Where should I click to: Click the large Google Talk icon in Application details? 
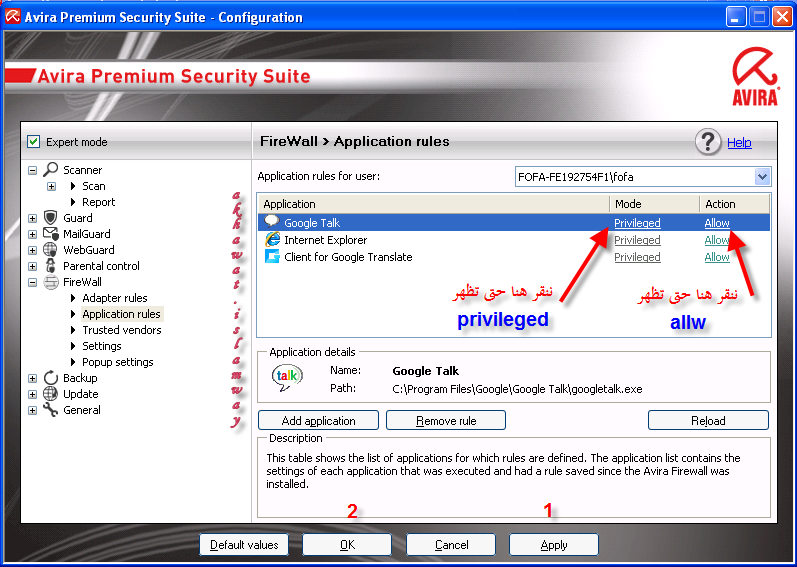(287, 379)
